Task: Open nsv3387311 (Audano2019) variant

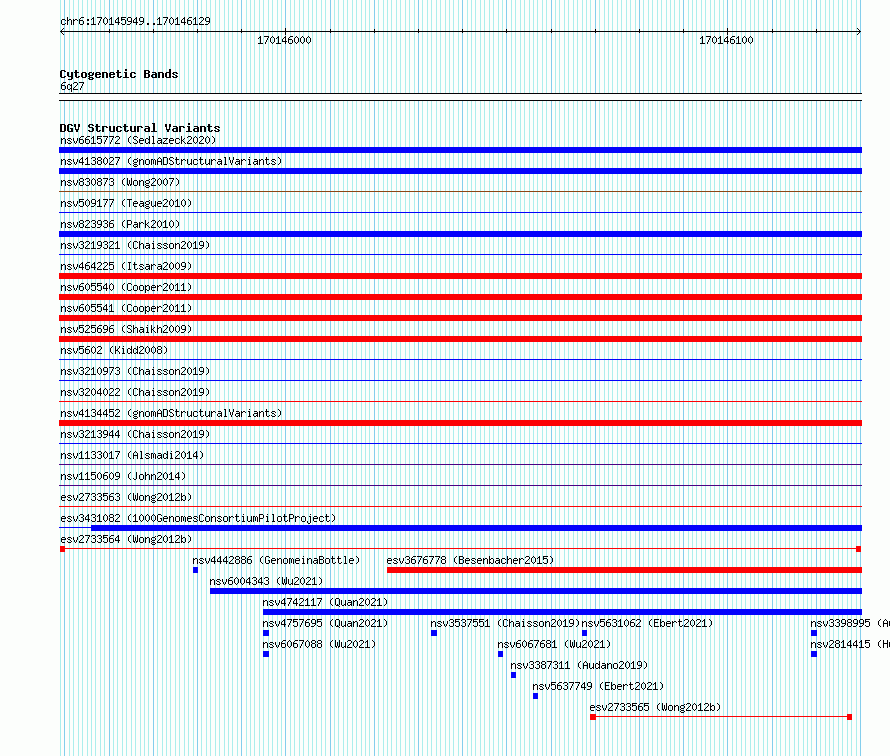Action: 579,665
